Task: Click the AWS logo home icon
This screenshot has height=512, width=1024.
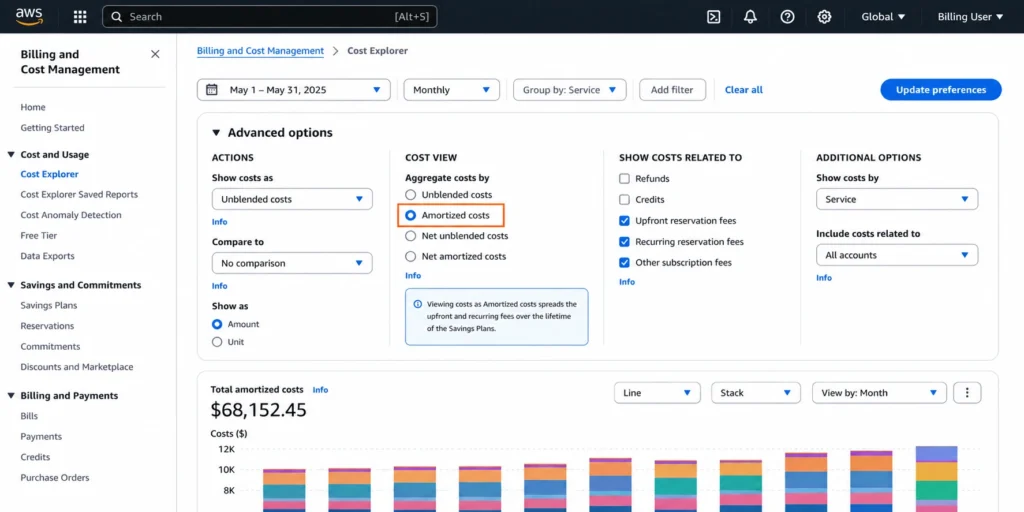Action: tap(29, 16)
